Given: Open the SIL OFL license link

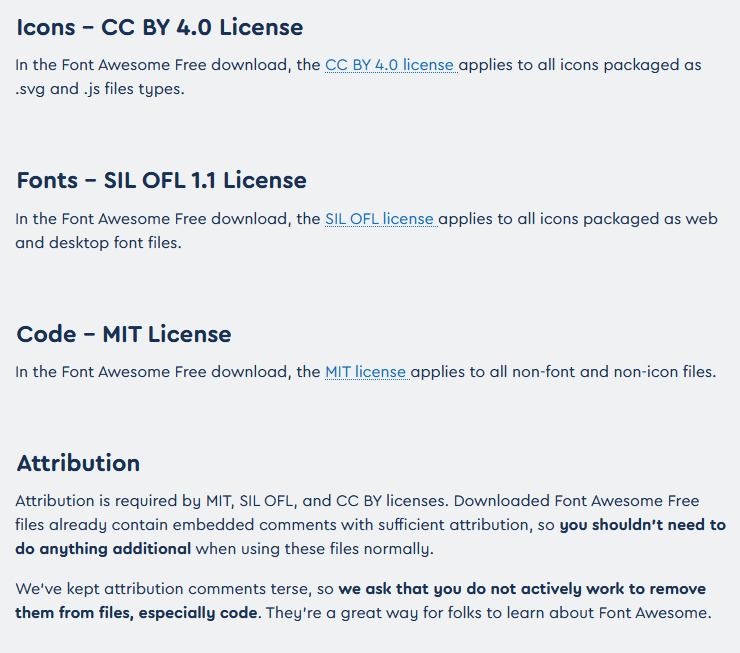Looking at the screenshot, I should [x=379, y=219].
